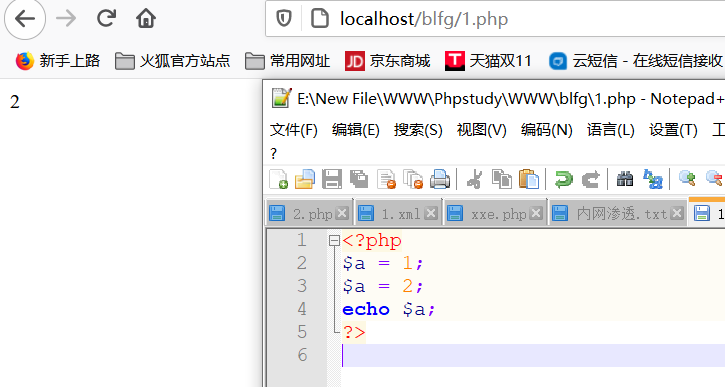Open Notepad++ 设置(T) menu

(x=673, y=130)
